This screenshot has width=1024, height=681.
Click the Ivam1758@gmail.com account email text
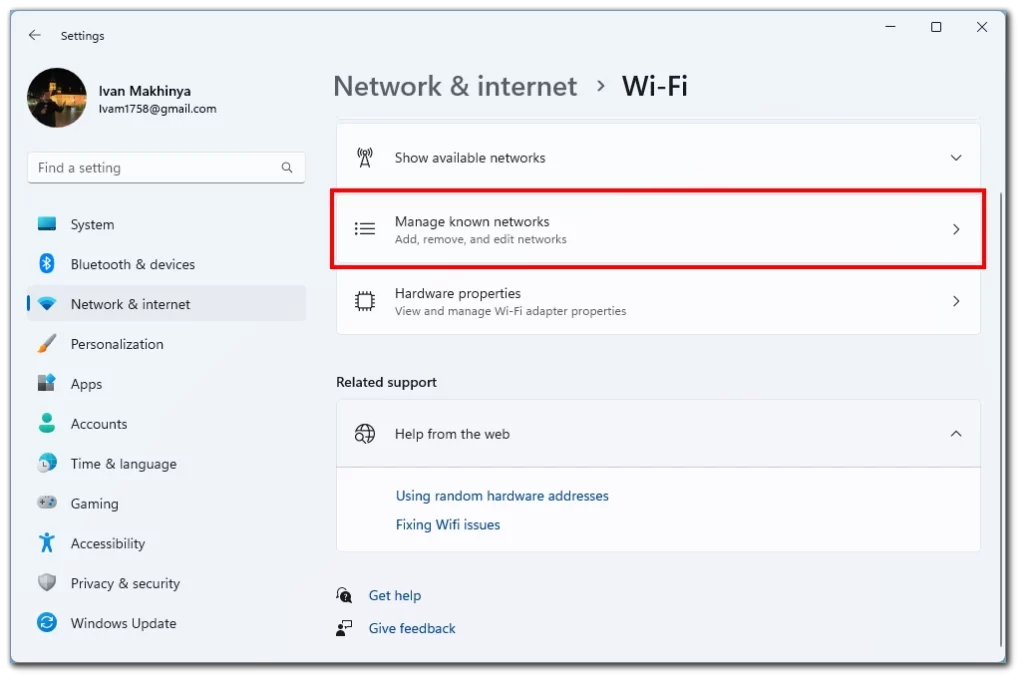(157, 109)
